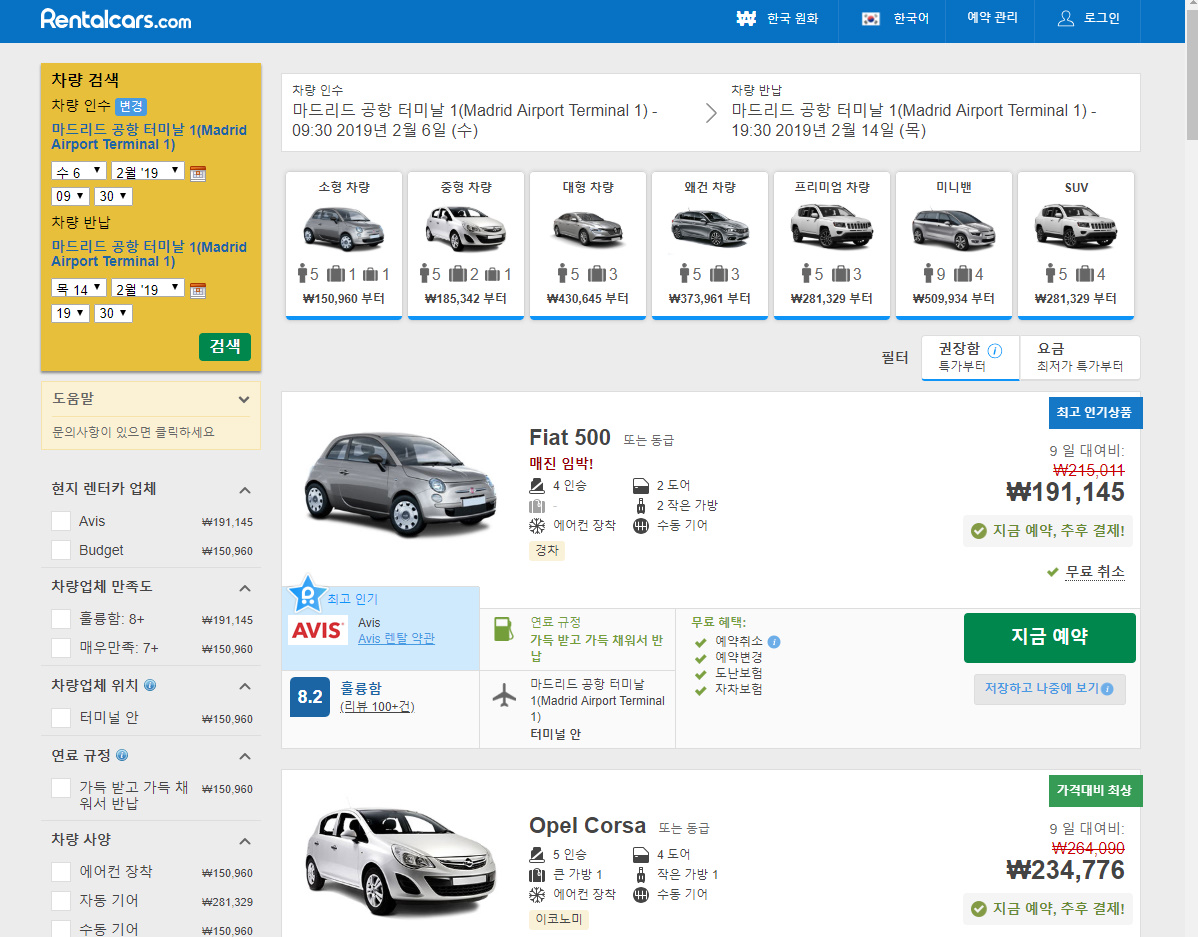Screen dimensions: 1198x937
Task: Click the seat icon beside 5 인승 for Opel Corsa
Action: [537, 854]
